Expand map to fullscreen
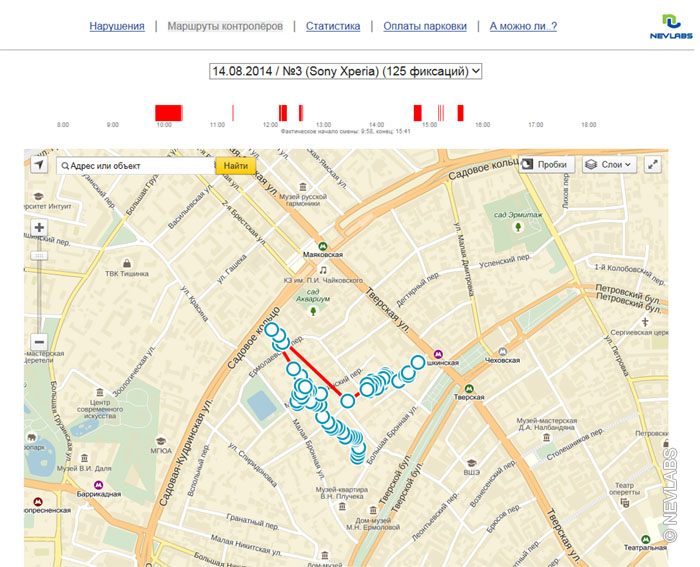The width and height of the screenshot is (700, 567). [654, 165]
